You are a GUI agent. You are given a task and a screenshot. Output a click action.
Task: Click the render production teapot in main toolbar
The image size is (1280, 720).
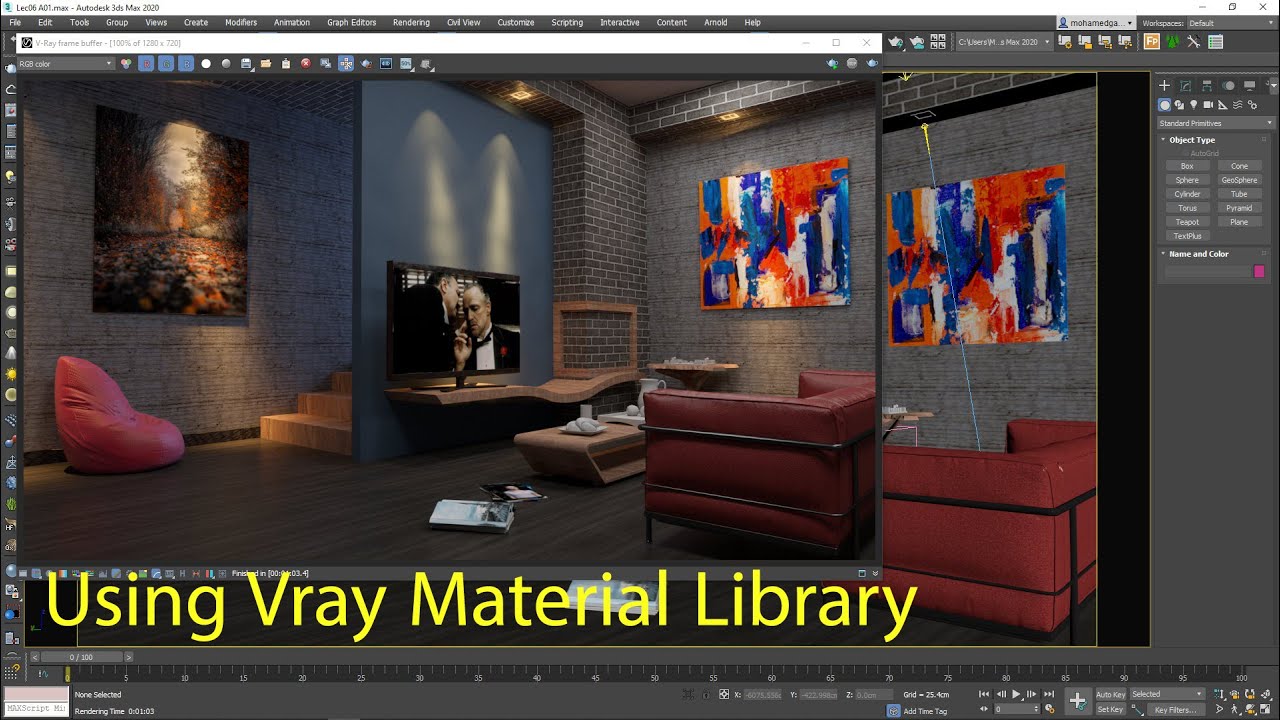pyautogui.click(x=895, y=42)
